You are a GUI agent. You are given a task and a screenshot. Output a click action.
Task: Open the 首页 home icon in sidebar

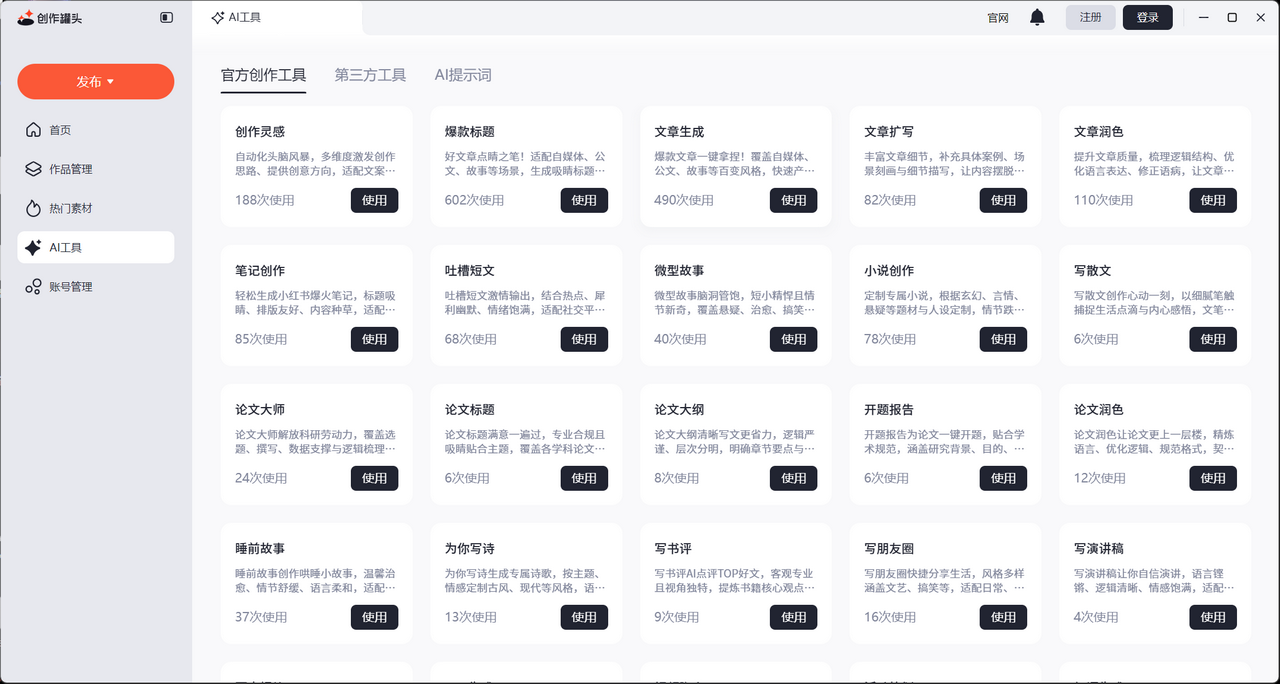tap(35, 129)
